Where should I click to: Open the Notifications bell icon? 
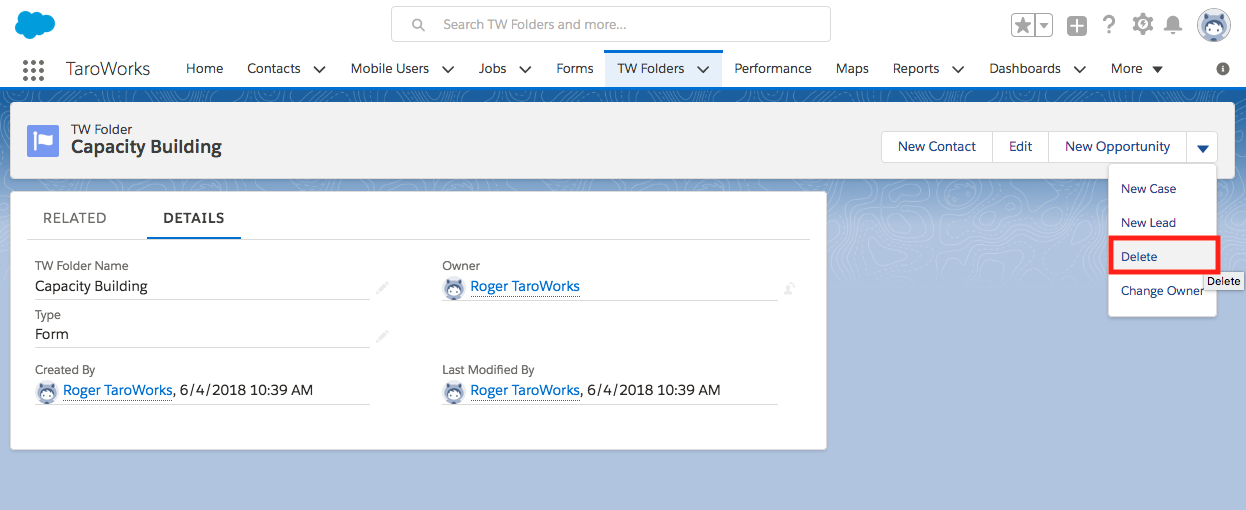pyautogui.click(x=1174, y=24)
